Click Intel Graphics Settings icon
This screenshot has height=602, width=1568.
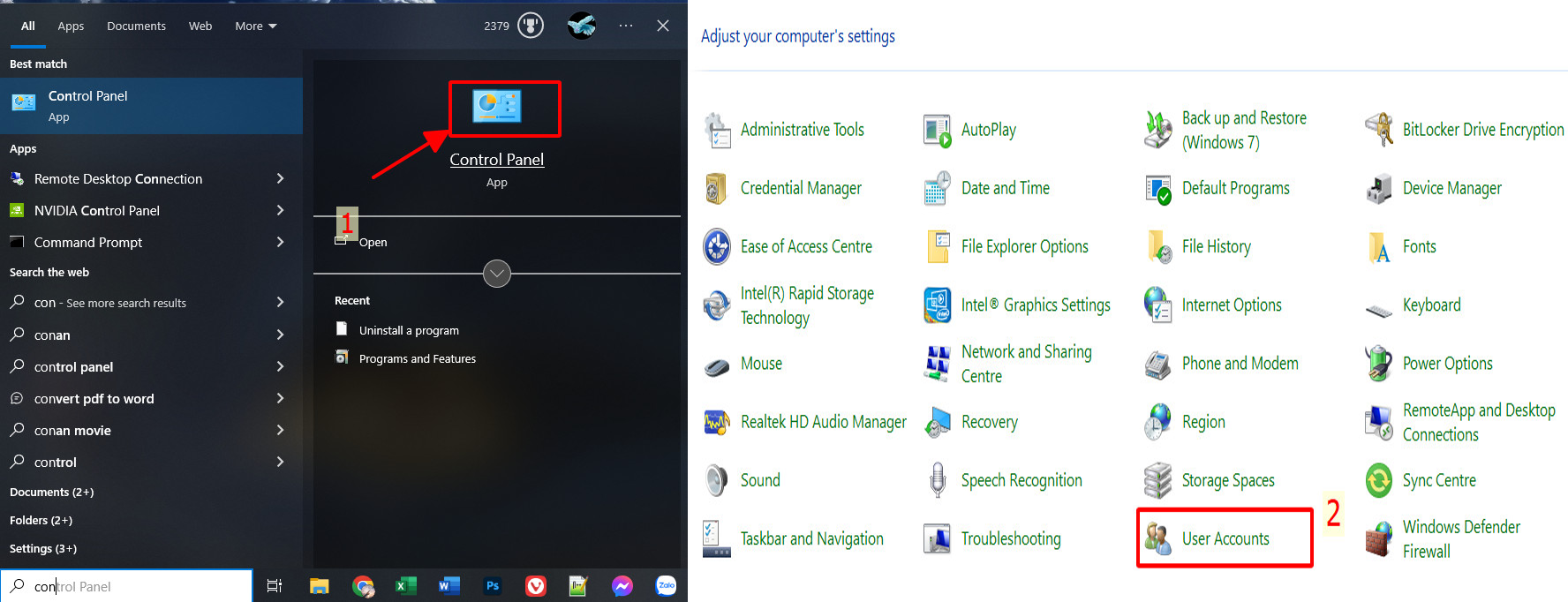tap(938, 305)
